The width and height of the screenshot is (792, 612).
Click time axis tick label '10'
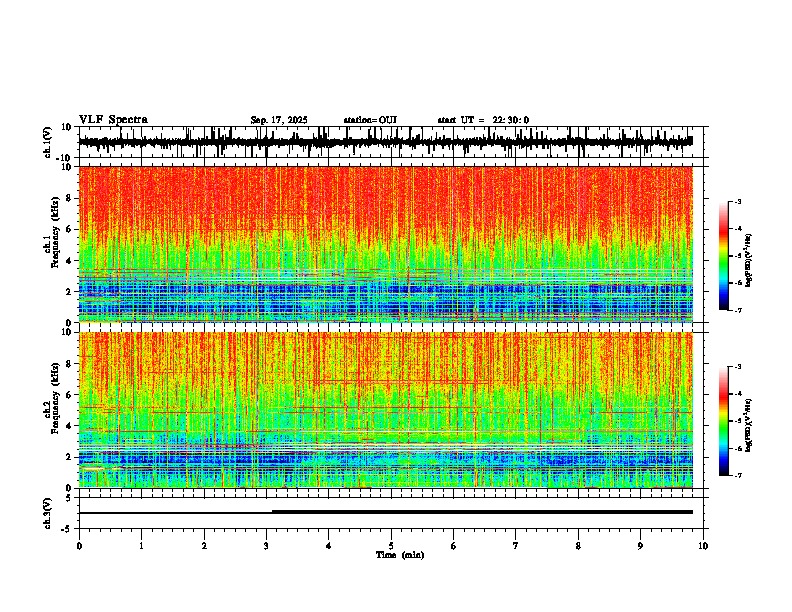[703, 546]
